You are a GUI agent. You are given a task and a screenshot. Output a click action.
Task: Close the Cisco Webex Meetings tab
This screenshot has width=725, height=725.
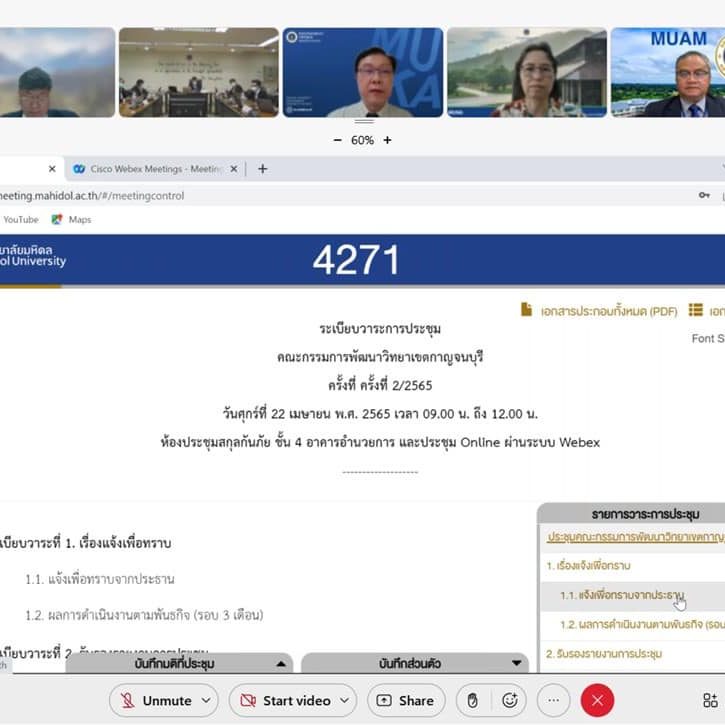(234, 169)
